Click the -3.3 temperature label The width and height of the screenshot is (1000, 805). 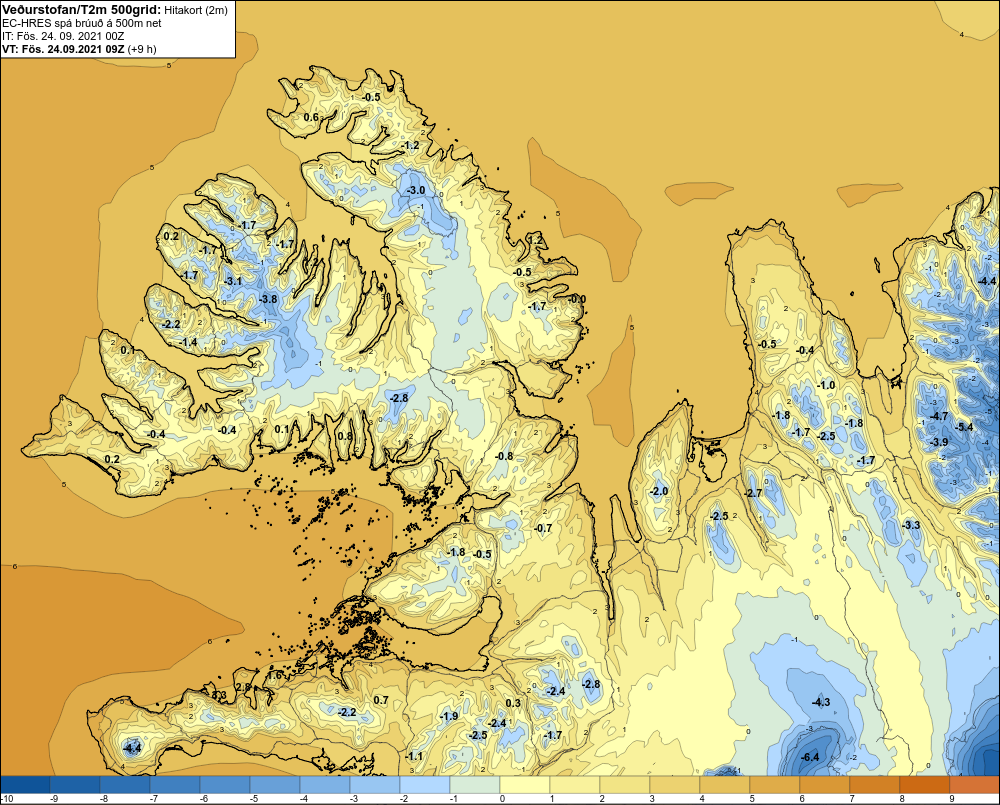(911, 525)
